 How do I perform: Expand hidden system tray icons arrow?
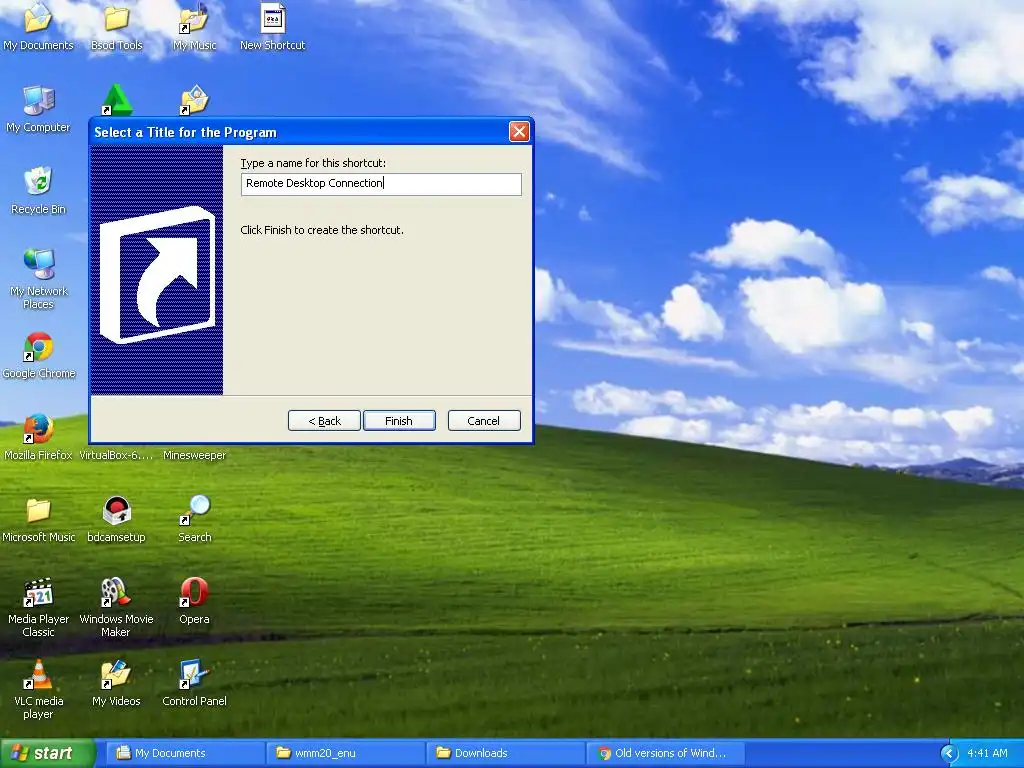[949, 754]
